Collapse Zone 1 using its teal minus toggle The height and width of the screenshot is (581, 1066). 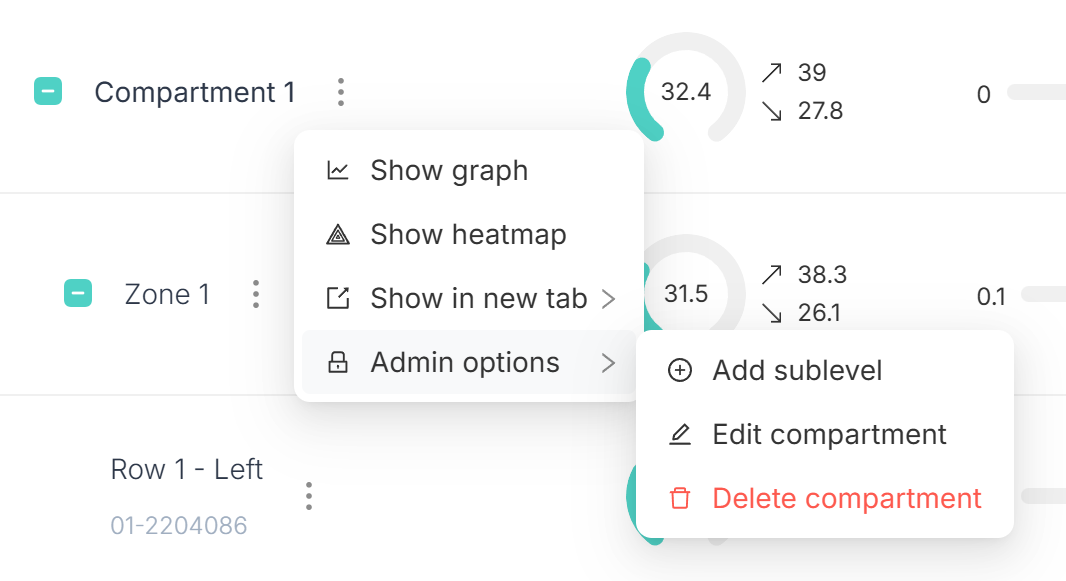pyautogui.click(x=78, y=294)
